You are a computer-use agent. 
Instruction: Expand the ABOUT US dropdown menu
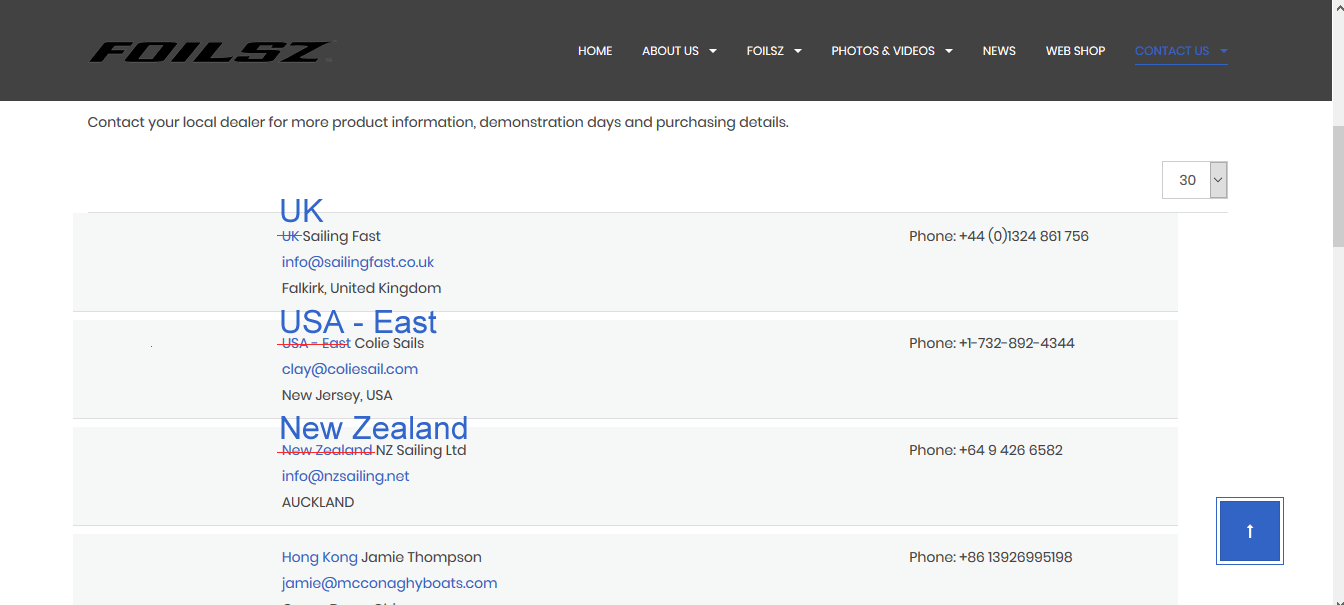(x=679, y=51)
